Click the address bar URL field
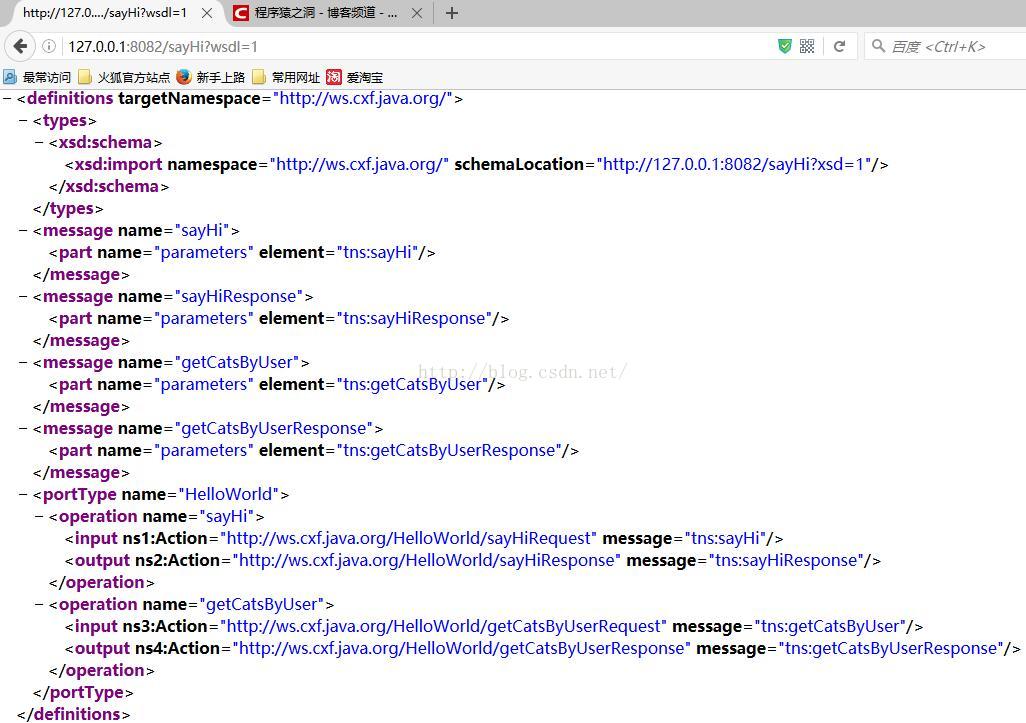Viewport: 1026px width, 723px height. point(419,46)
